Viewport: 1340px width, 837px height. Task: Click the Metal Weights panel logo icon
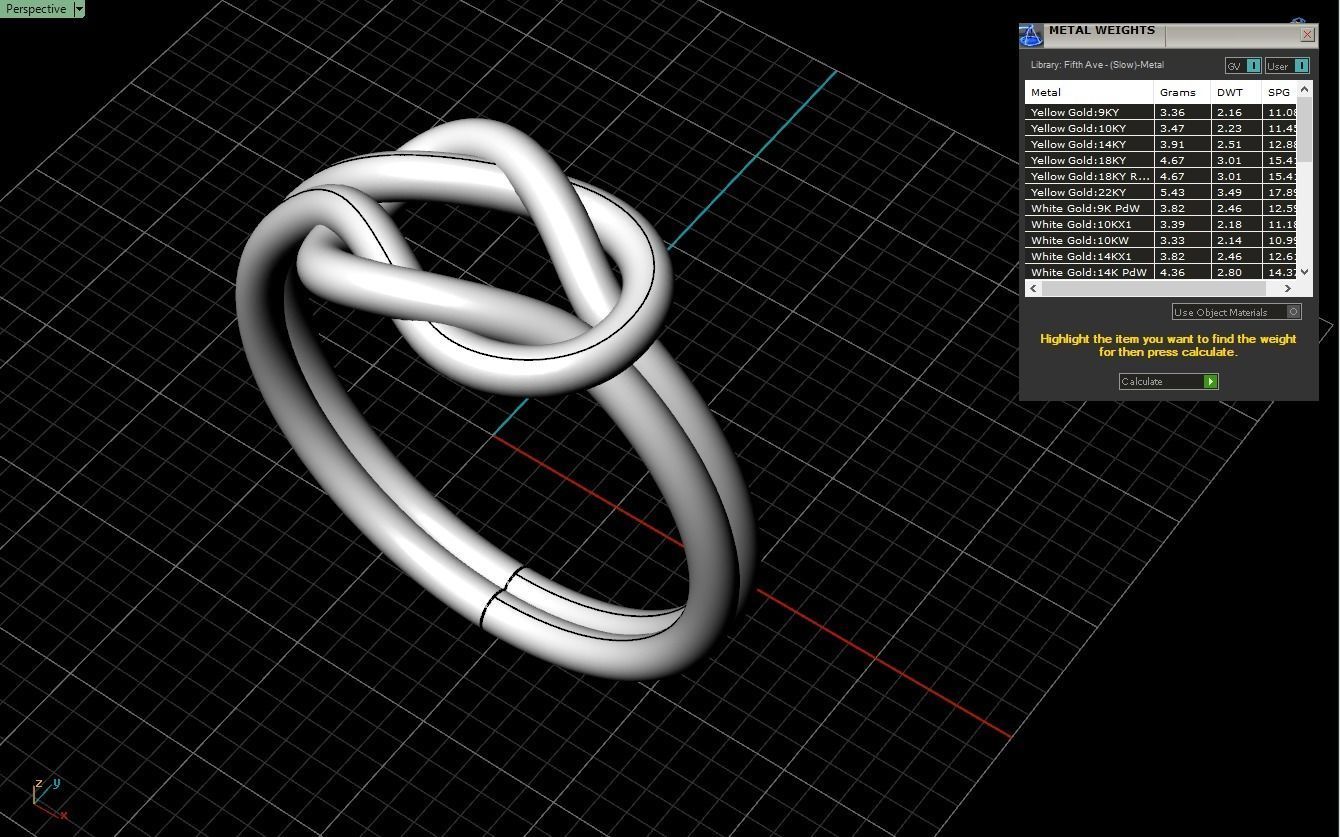pos(1031,35)
